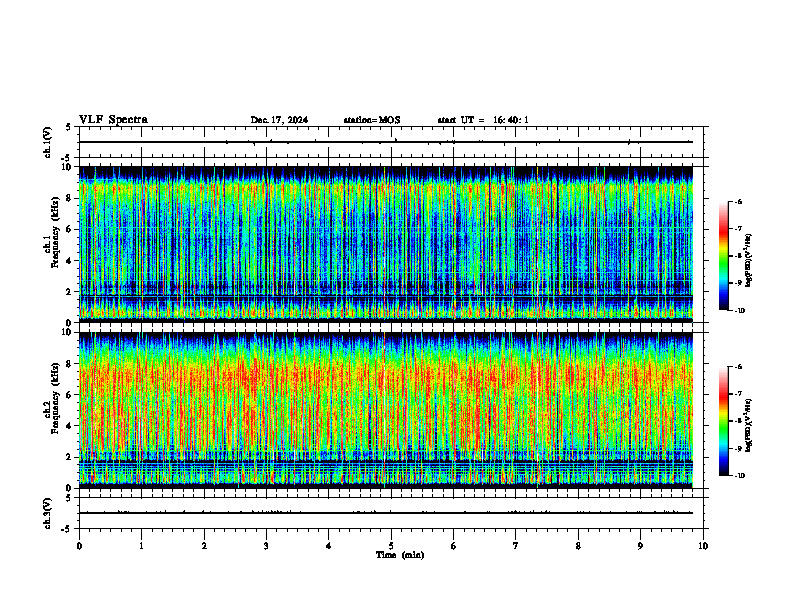
Task: Select the "start UT = 16:40: 1" text
Action: click(x=483, y=120)
